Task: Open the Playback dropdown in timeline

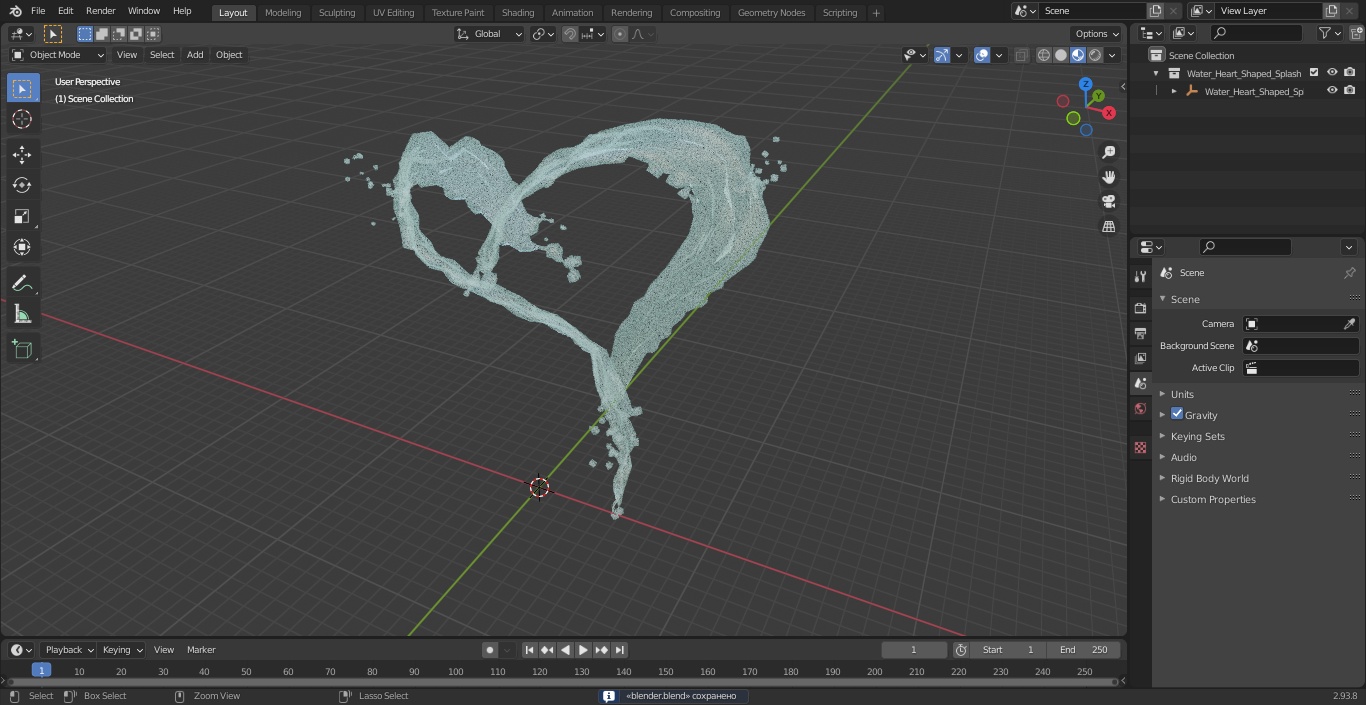Action: (68, 650)
